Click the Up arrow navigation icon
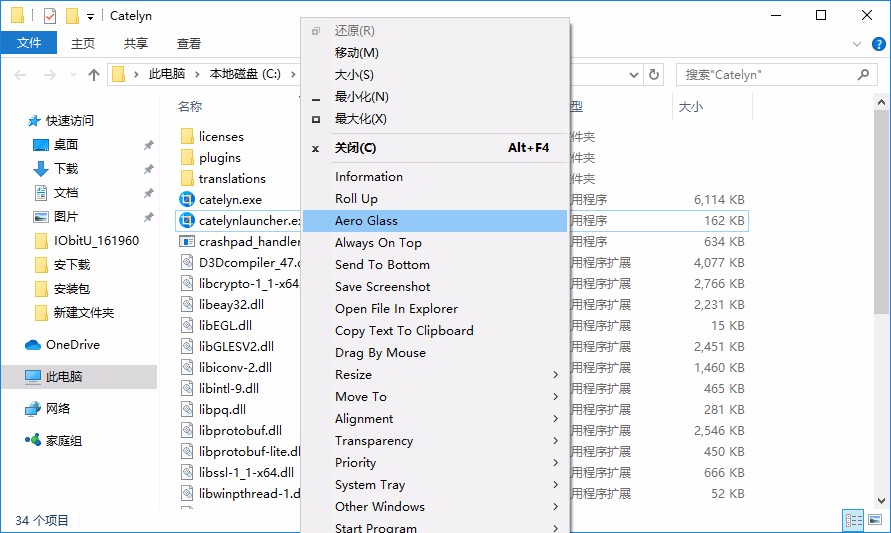Screen dimensions: 891x533 point(94,75)
